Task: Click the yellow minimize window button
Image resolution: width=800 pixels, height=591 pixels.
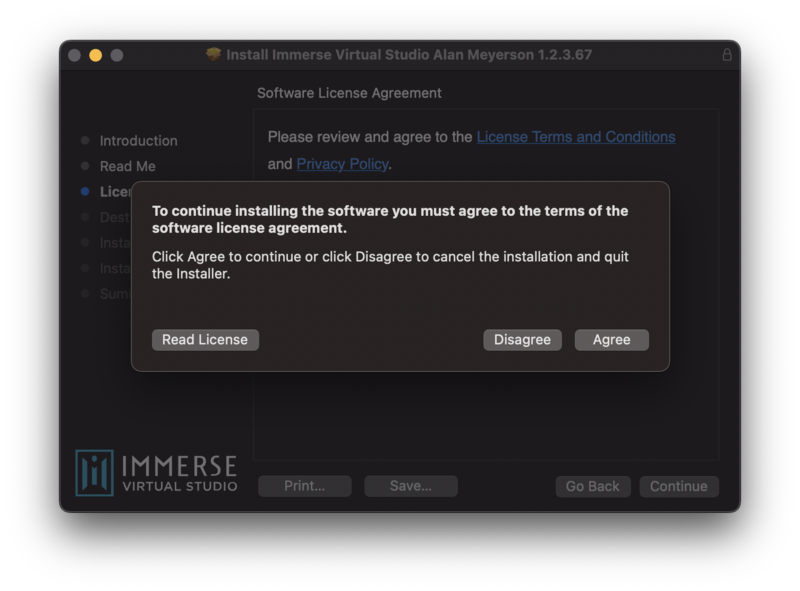Action: [x=95, y=55]
